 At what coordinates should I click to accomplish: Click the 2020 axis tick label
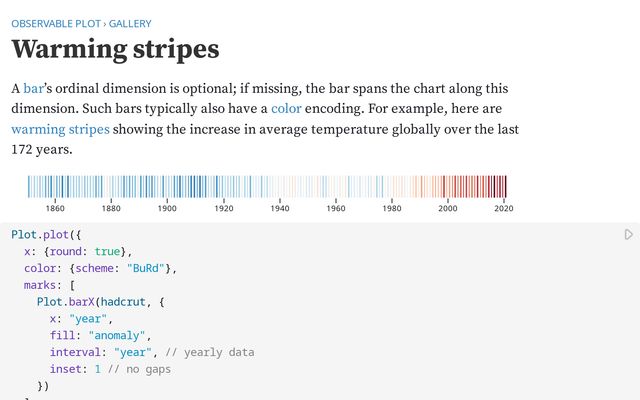click(x=504, y=208)
